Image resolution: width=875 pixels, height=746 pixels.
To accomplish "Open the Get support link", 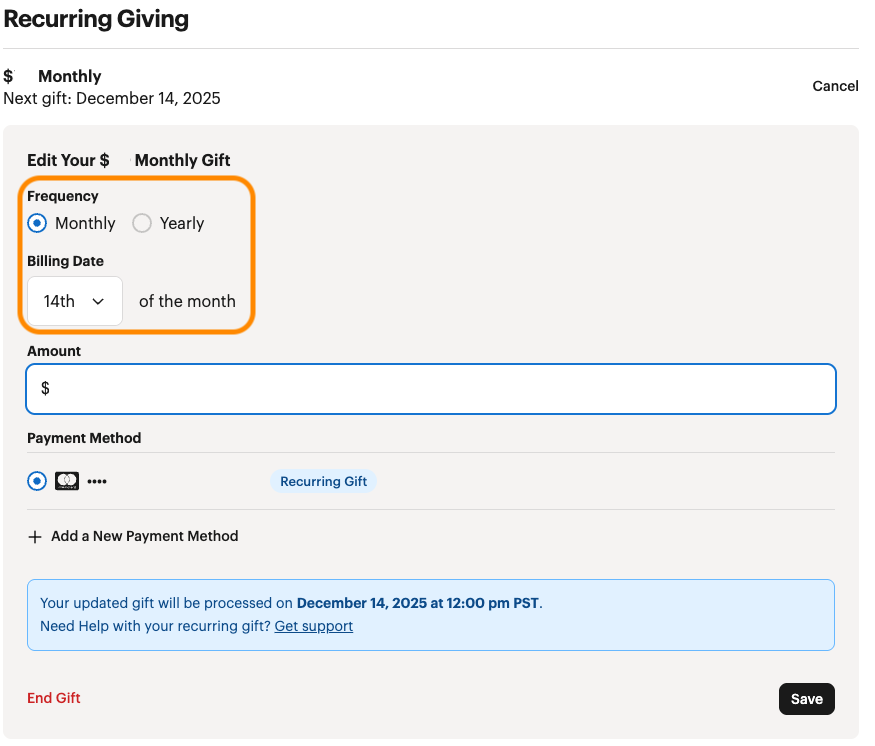I will [314, 626].
